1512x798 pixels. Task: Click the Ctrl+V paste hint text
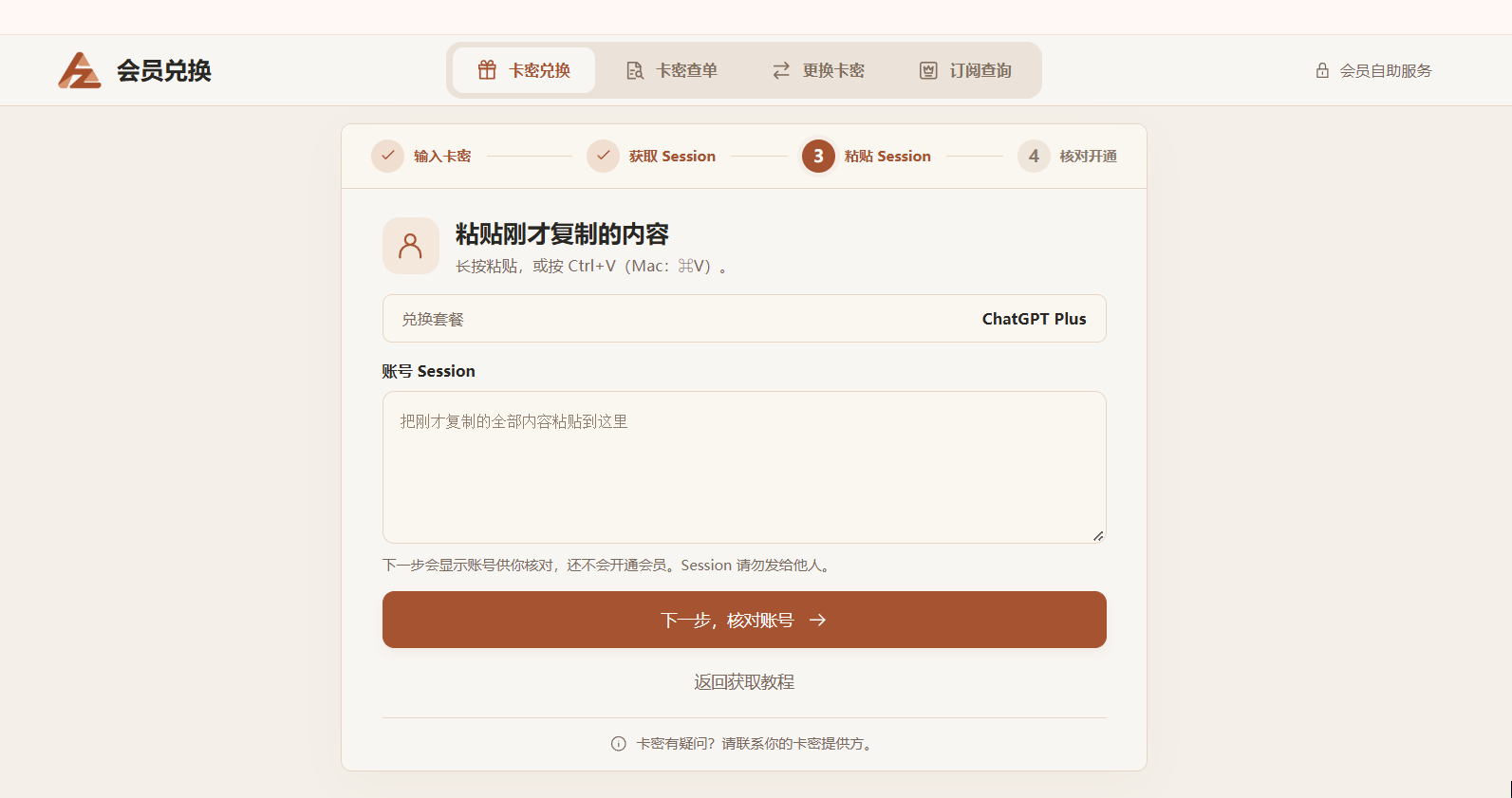[x=592, y=266]
